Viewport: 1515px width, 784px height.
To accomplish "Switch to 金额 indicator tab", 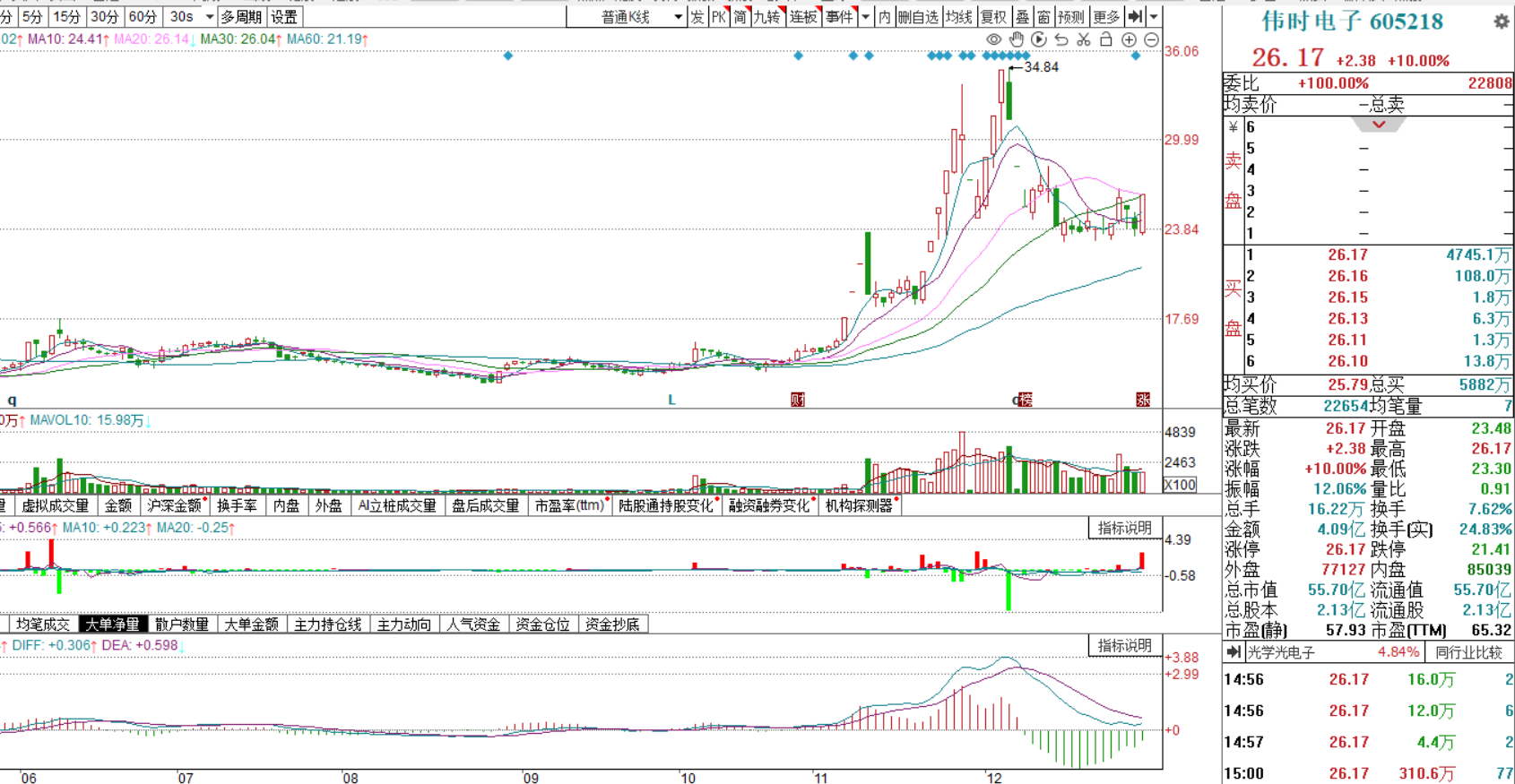I will [x=118, y=505].
